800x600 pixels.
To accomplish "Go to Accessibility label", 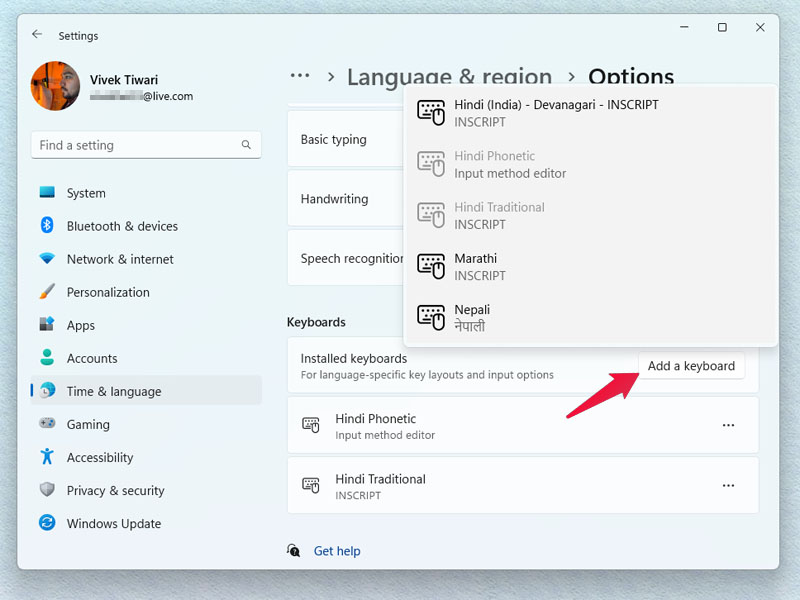I will 100,458.
